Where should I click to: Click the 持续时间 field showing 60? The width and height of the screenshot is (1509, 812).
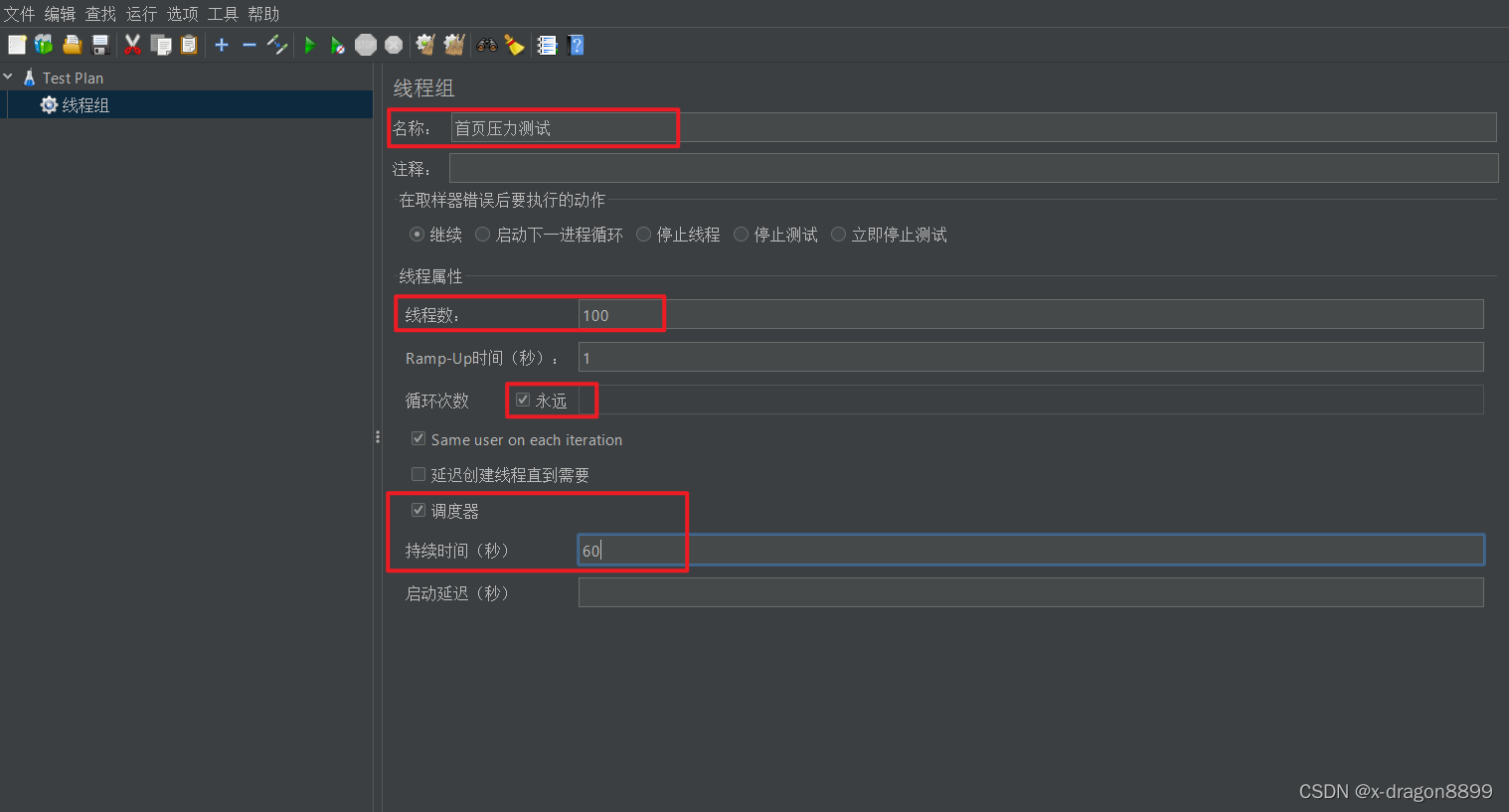click(1031, 550)
